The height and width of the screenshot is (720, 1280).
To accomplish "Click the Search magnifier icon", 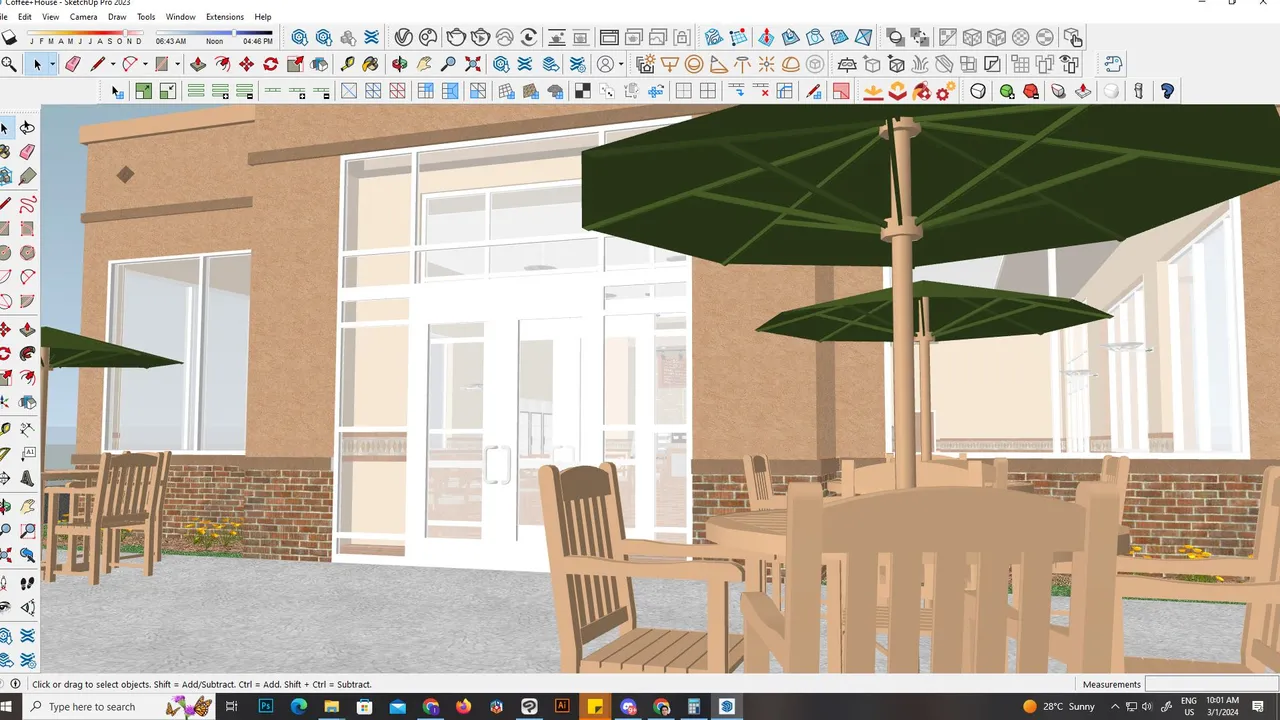I will [x=9, y=64].
